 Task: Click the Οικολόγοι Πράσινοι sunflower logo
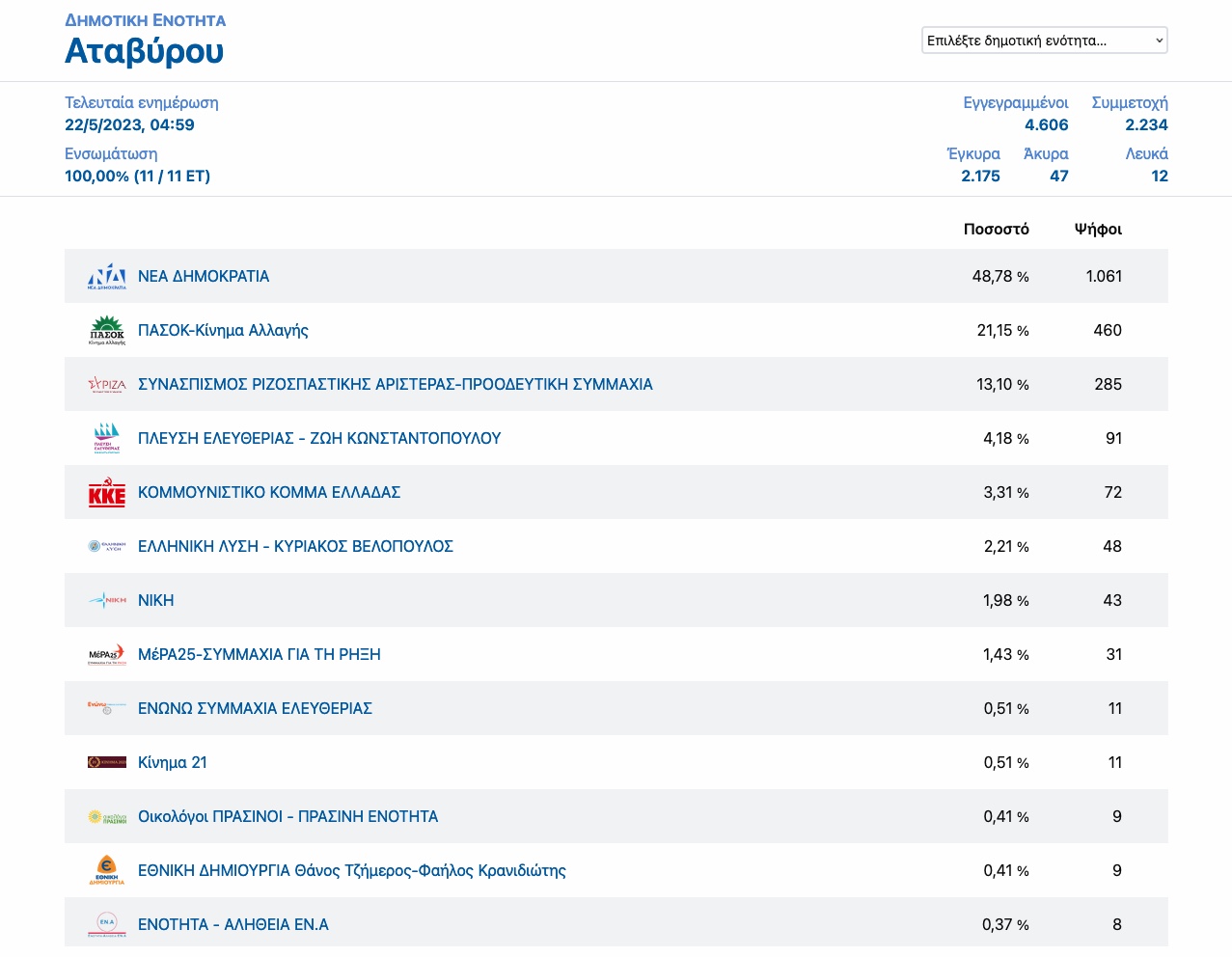(x=107, y=816)
